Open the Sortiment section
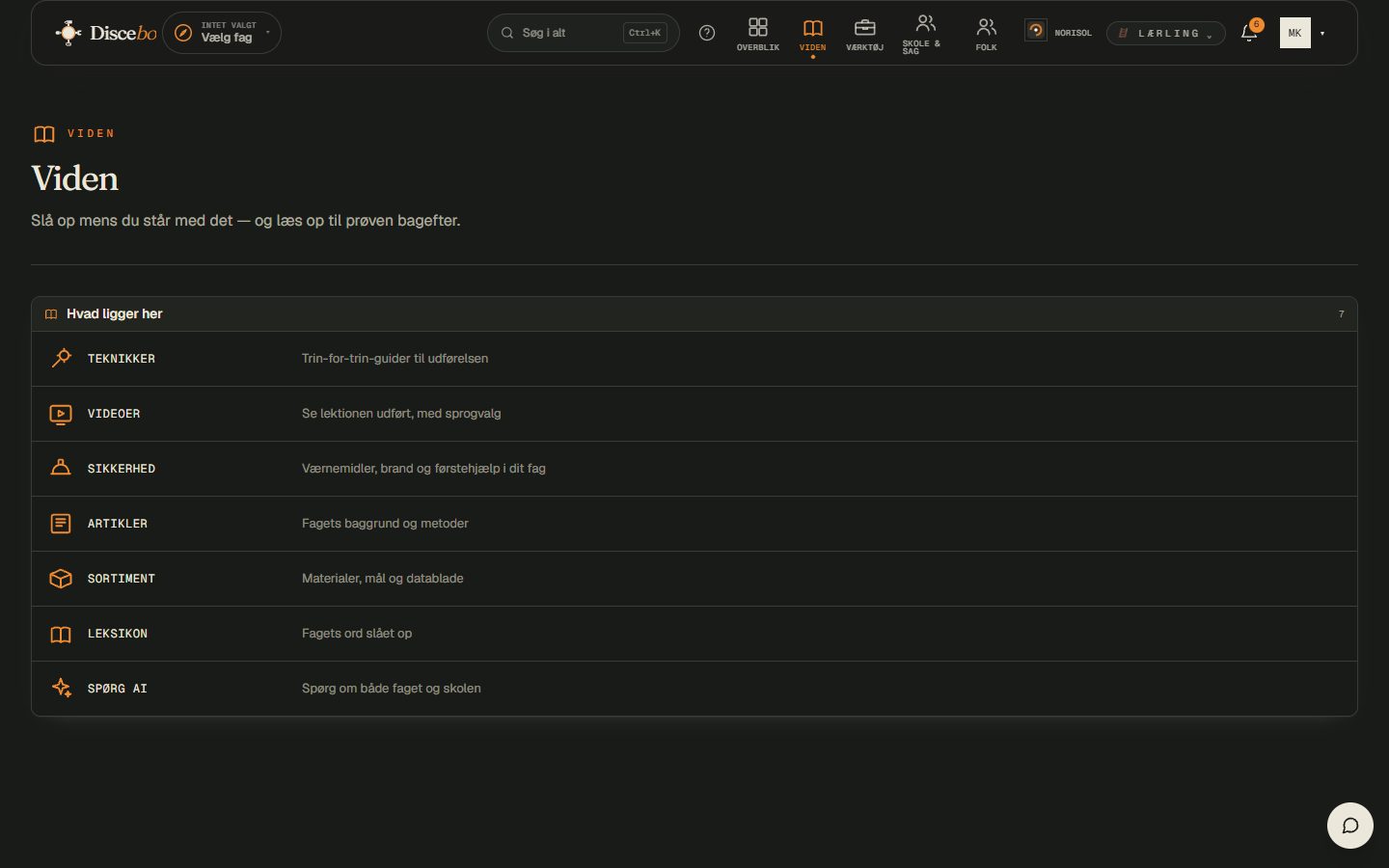 point(694,579)
